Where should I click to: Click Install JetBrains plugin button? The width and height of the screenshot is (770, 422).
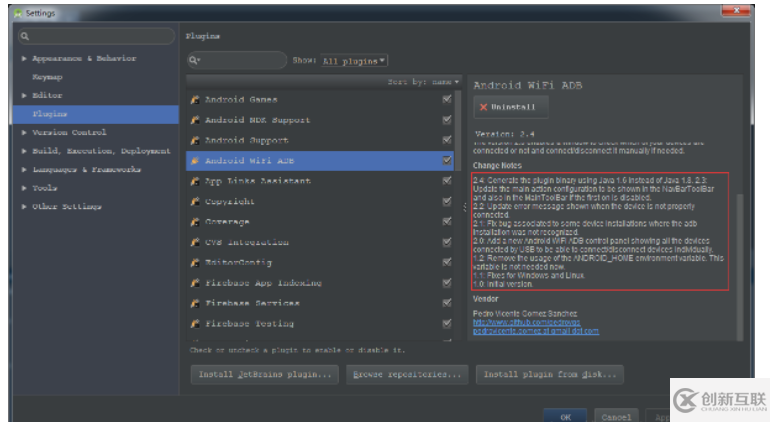point(264,374)
